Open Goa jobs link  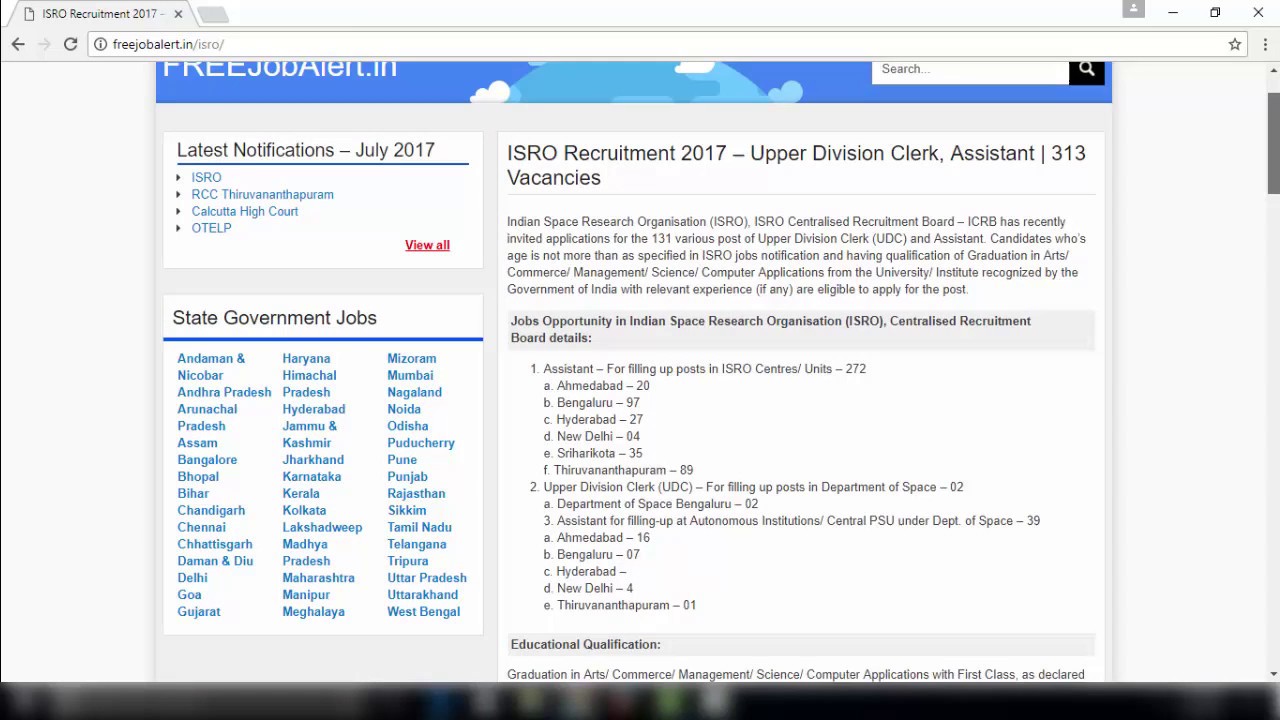(x=189, y=595)
